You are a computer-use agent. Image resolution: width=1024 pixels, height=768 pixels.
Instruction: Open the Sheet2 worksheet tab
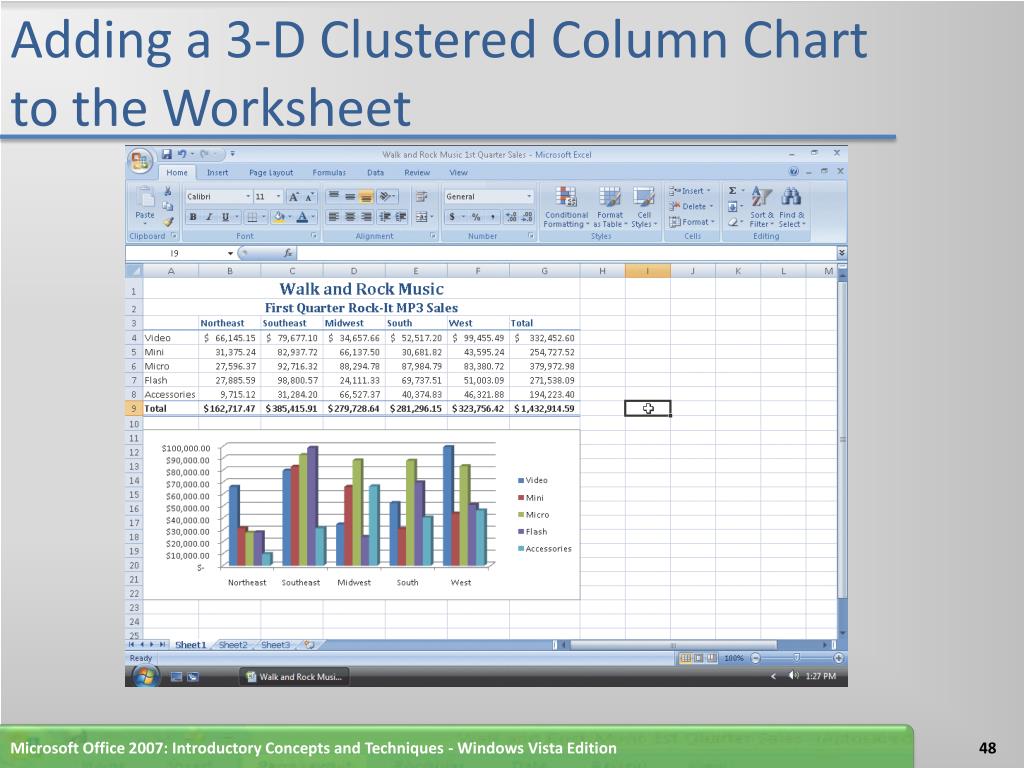(233, 645)
